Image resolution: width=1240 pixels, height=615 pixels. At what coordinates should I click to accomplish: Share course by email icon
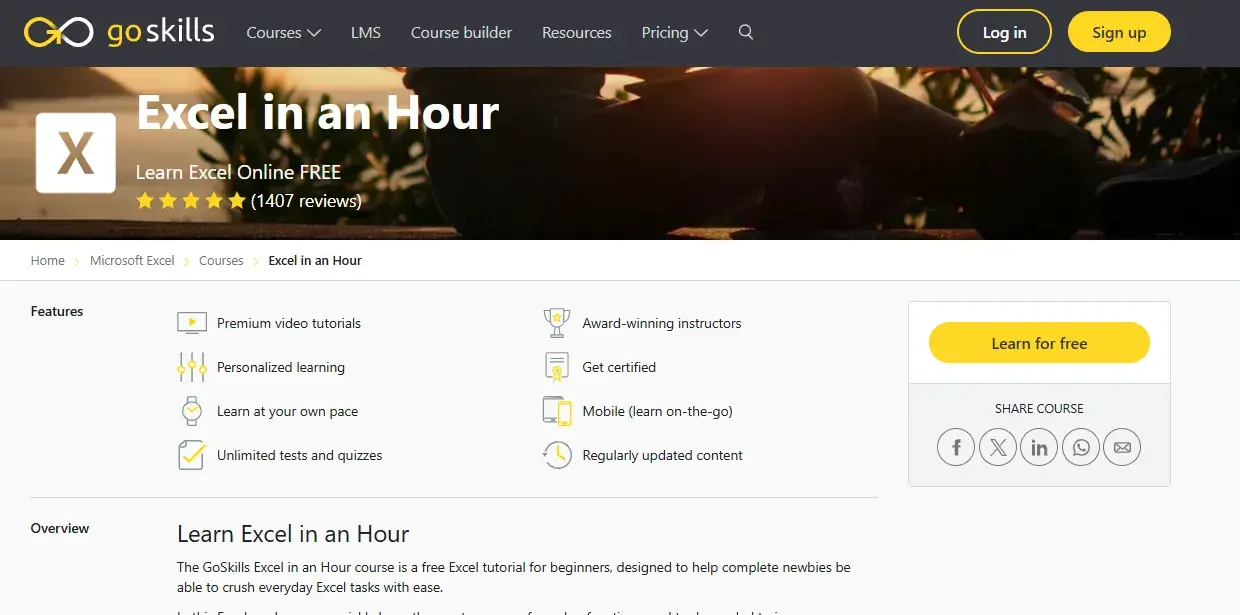pos(1122,447)
